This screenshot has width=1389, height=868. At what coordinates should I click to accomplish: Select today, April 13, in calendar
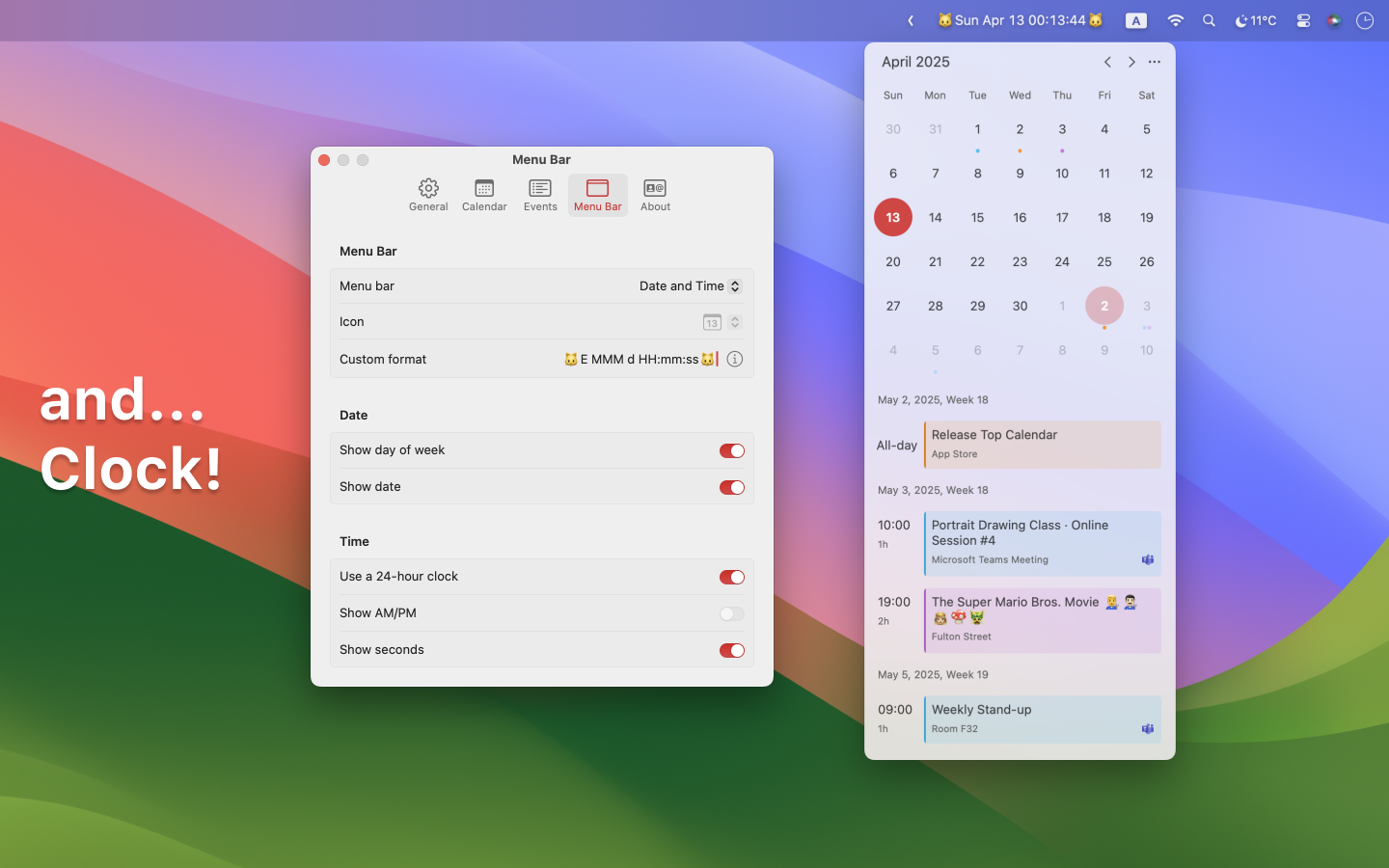893,218
